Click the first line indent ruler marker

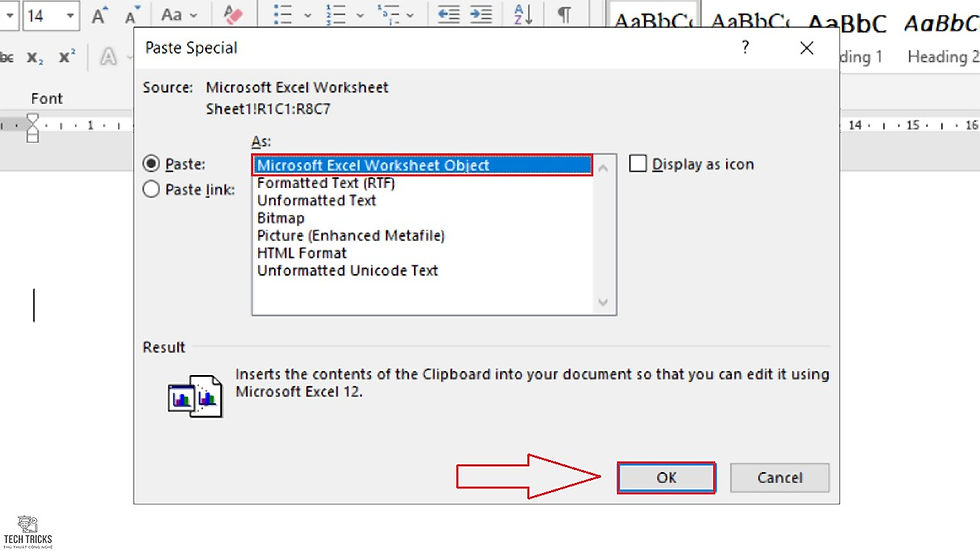32,119
